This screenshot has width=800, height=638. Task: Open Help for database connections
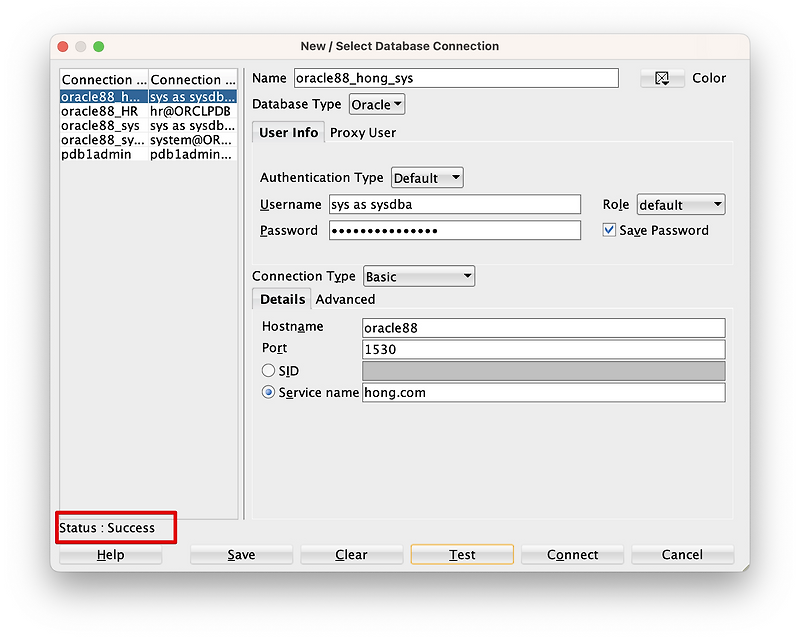[x=110, y=554]
